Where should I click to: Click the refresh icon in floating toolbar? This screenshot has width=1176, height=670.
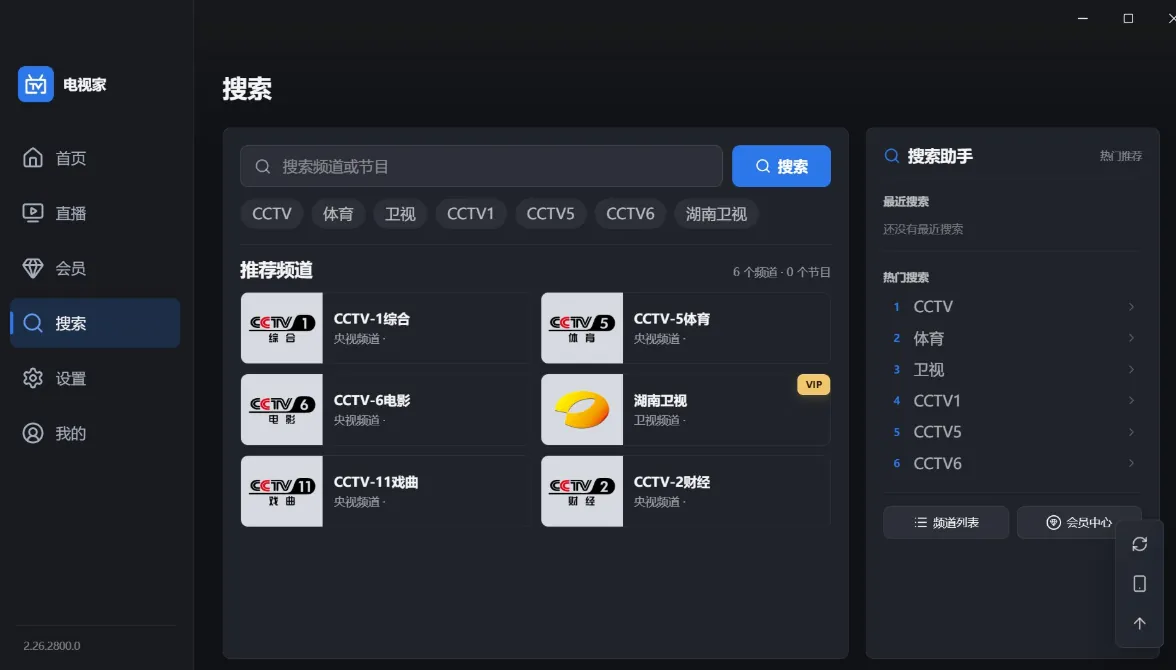click(1139, 544)
